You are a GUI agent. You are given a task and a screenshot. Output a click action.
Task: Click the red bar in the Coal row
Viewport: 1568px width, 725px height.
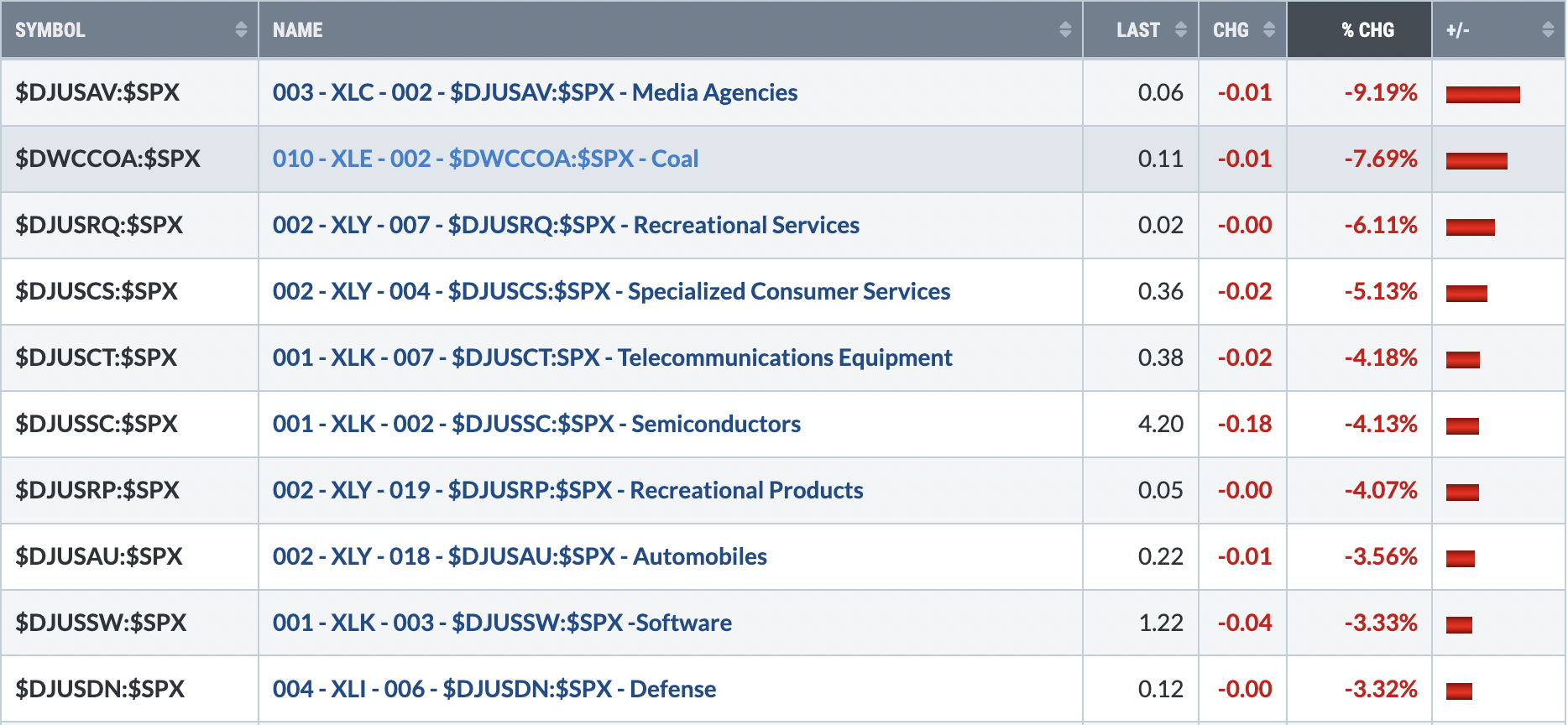click(x=1477, y=160)
